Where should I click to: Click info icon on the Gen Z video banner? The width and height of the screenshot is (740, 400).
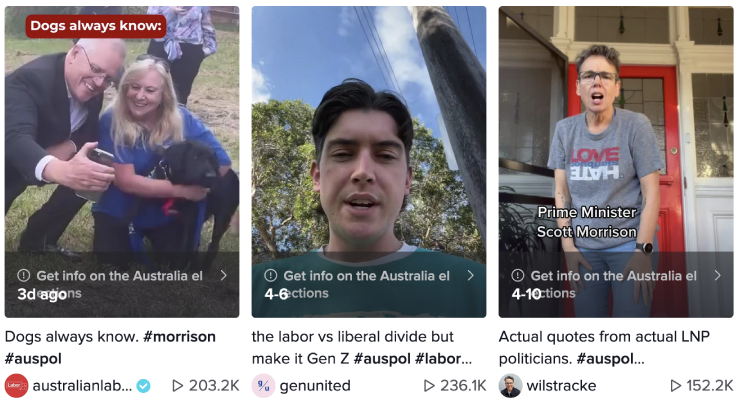click(271, 275)
